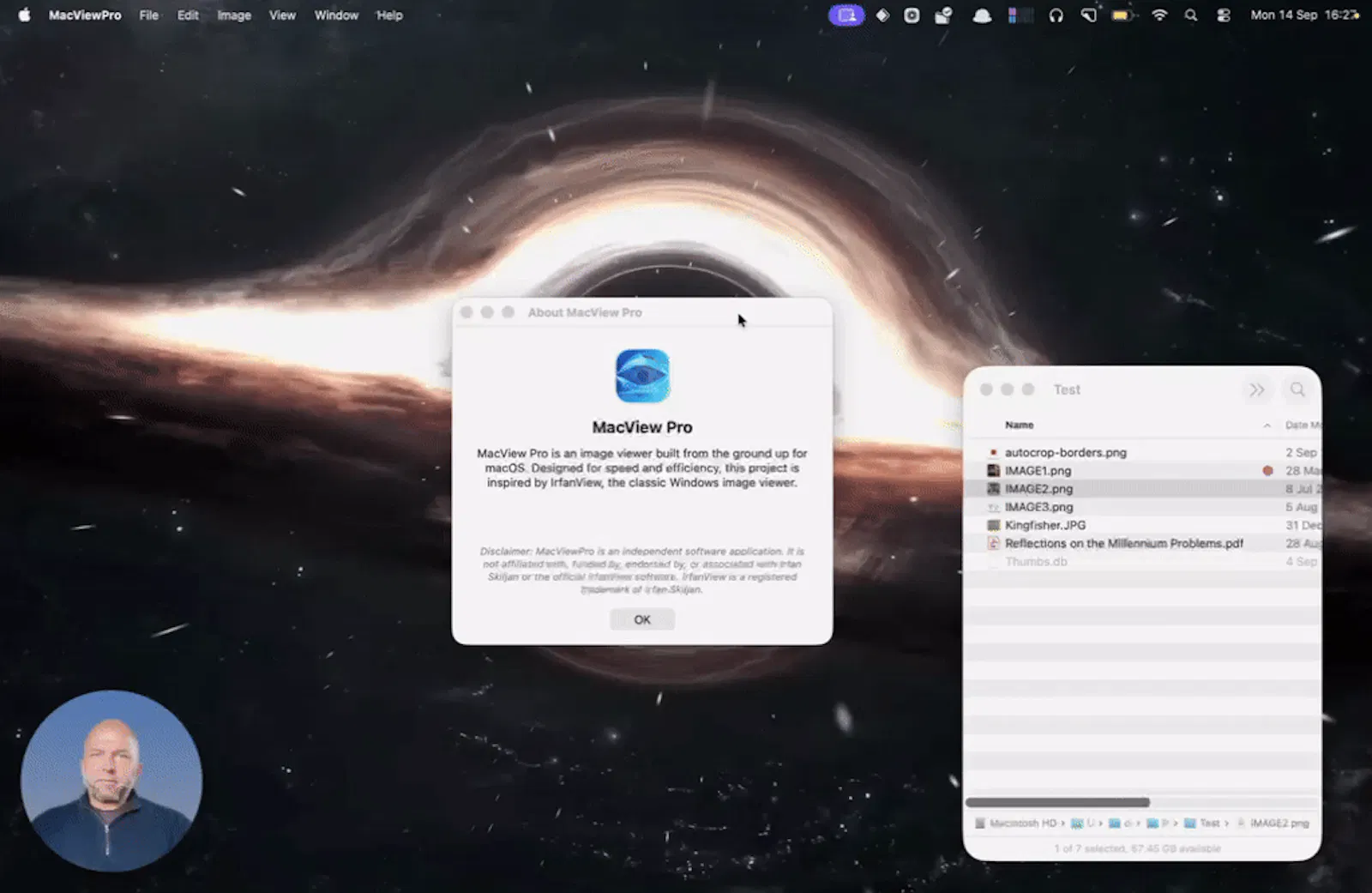Select Kingfisher.JPG file
This screenshot has width=1372, height=893.
[x=1142, y=525]
